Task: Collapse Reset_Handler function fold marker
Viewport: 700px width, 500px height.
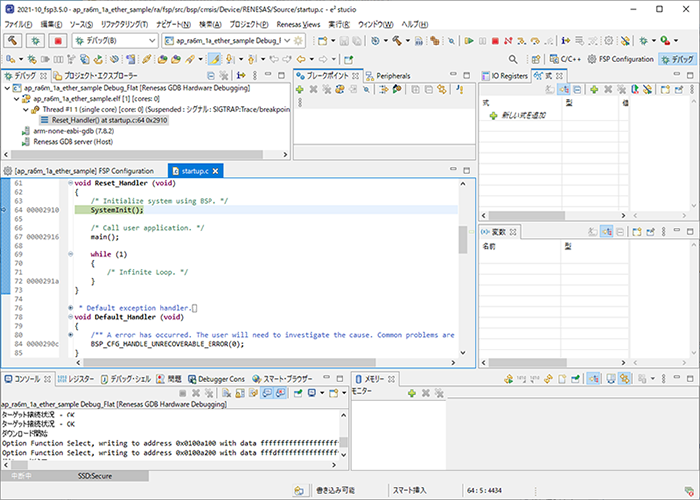Action: pyautogui.click(x=71, y=183)
